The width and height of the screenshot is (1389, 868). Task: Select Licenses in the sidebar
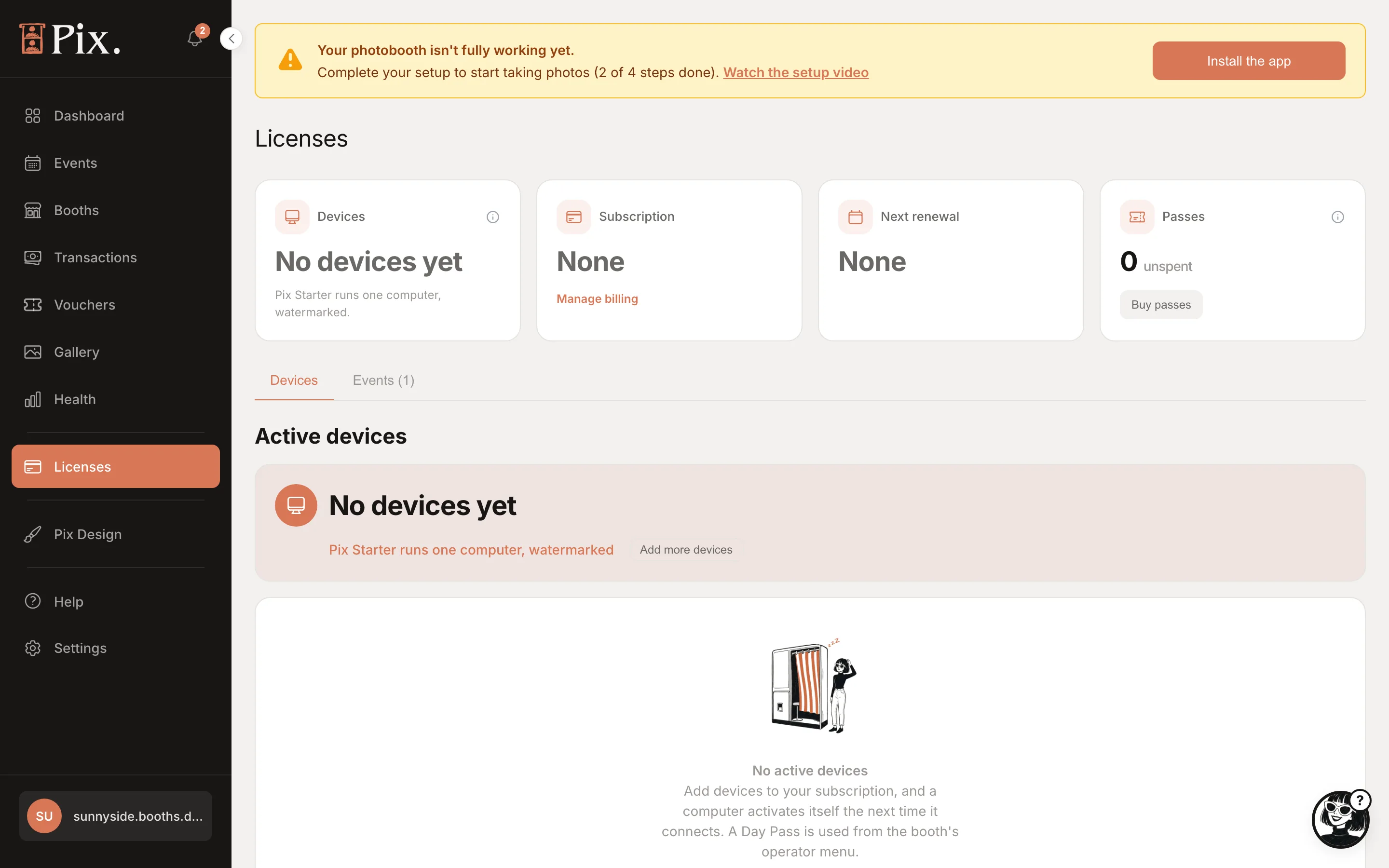click(115, 467)
